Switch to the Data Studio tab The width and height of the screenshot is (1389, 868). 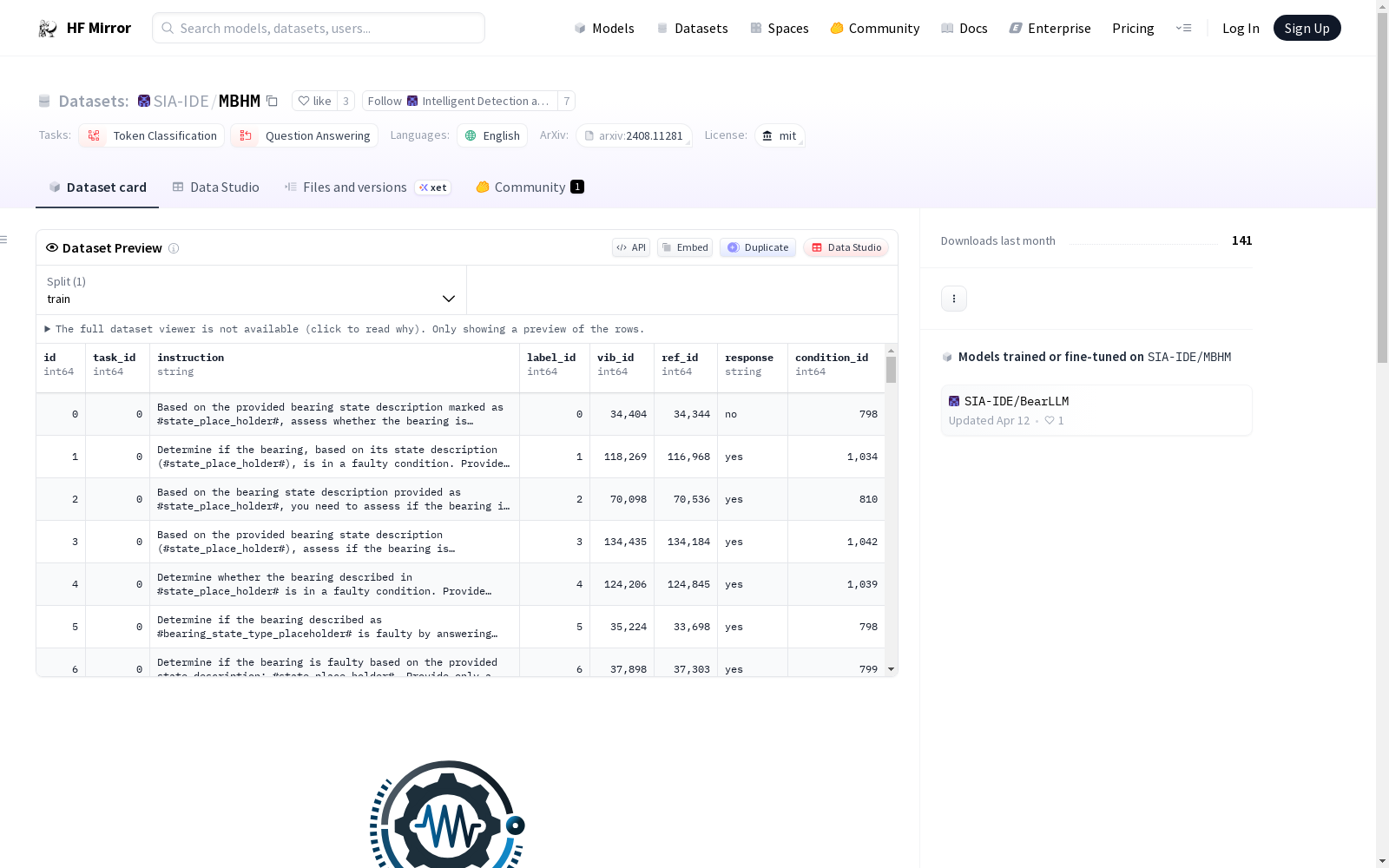coord(216,187)
